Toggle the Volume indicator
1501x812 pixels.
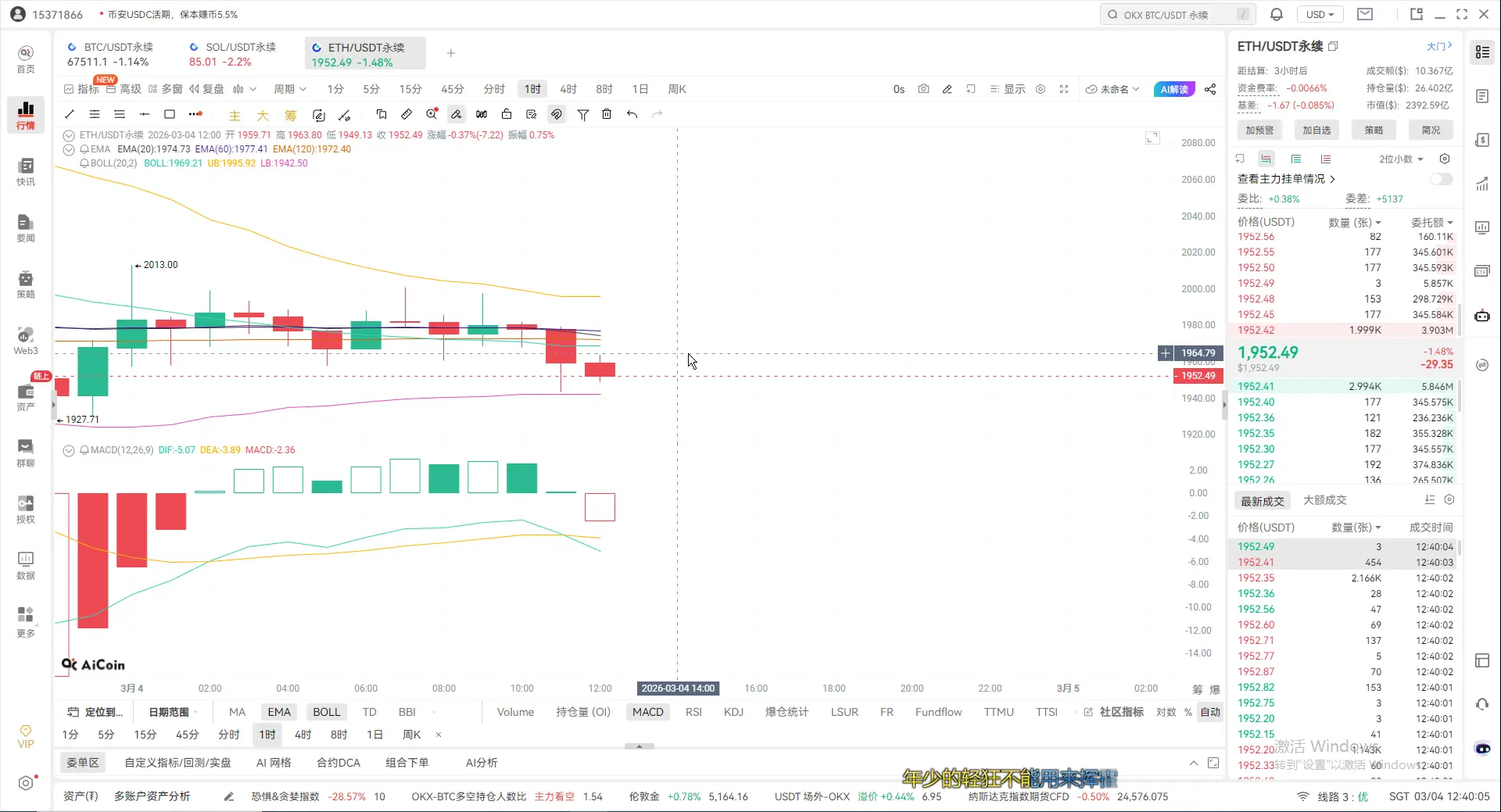516,712
